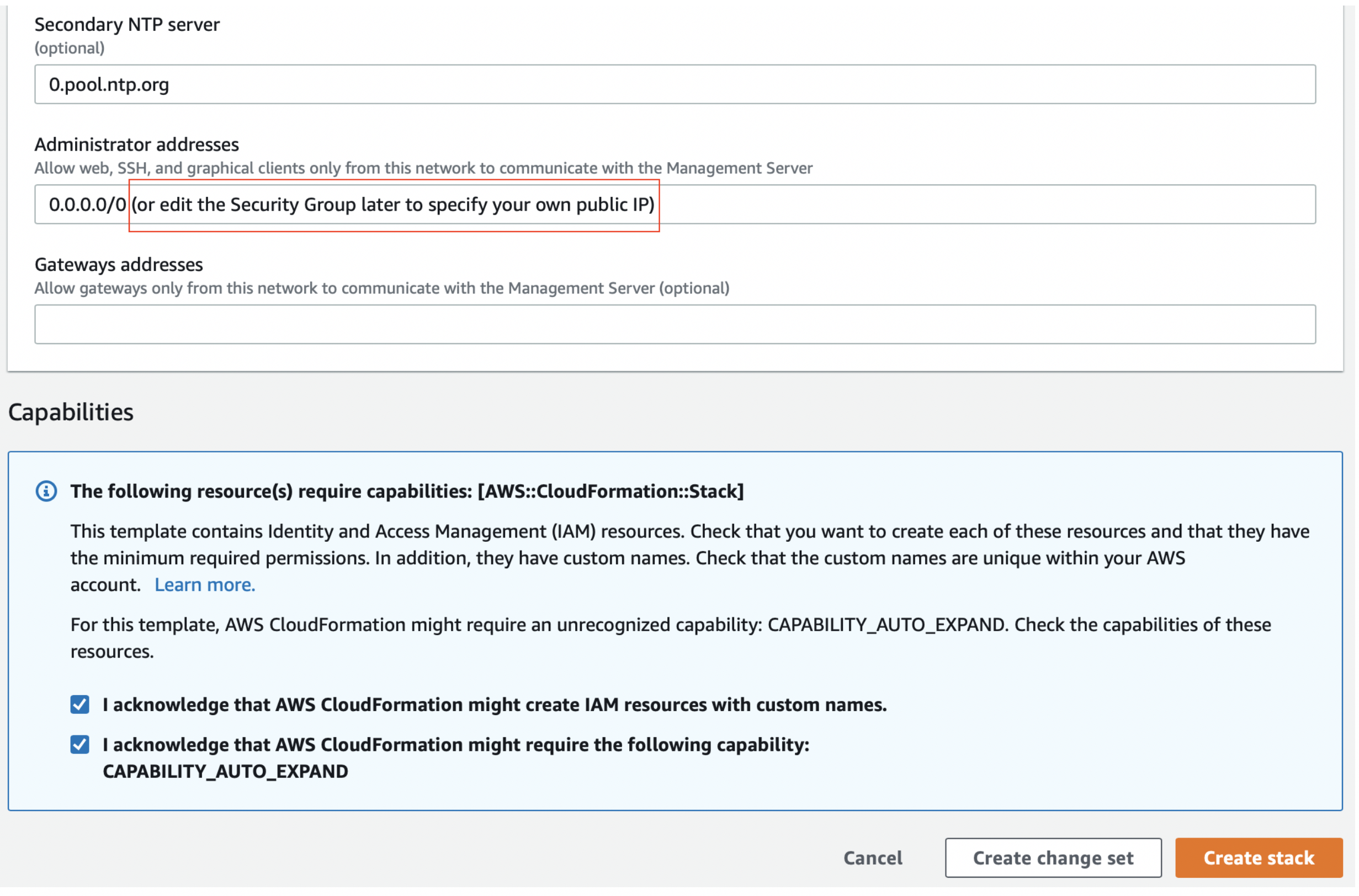1359x896 pixels.
Task: Click into the empty Gateways addresses field
Action: [x=676, y=324]
